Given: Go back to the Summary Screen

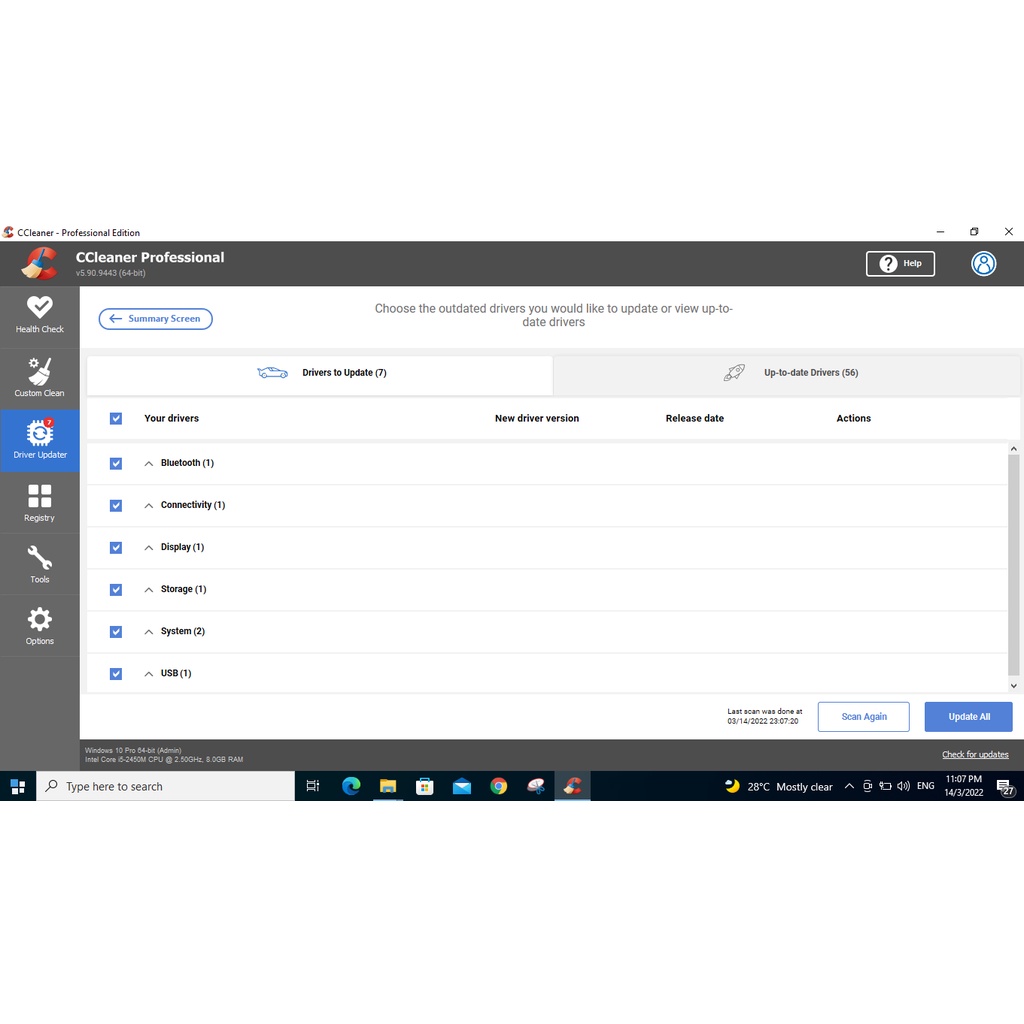Looking at the screenshot, I should (155, 319).
